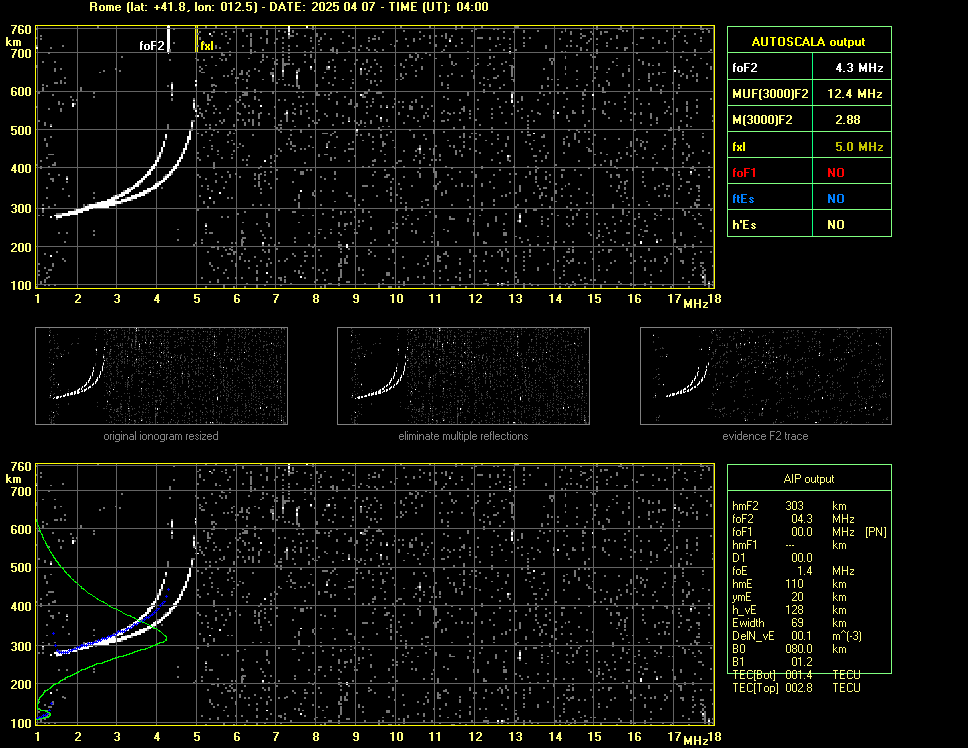Click the 'original ionogram resized' thumbnail
968x748 pixels.
161,376
